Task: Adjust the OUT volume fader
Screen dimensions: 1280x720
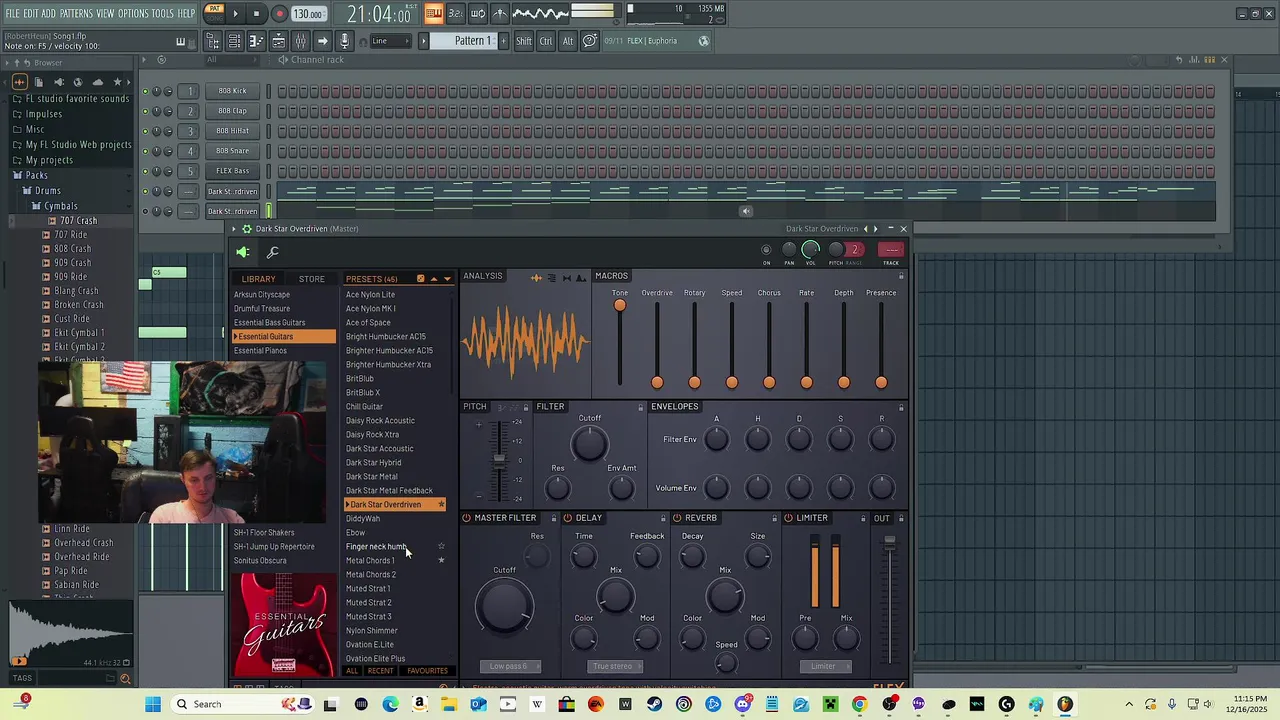Action: pyautogui.click(x=889, y=541)
